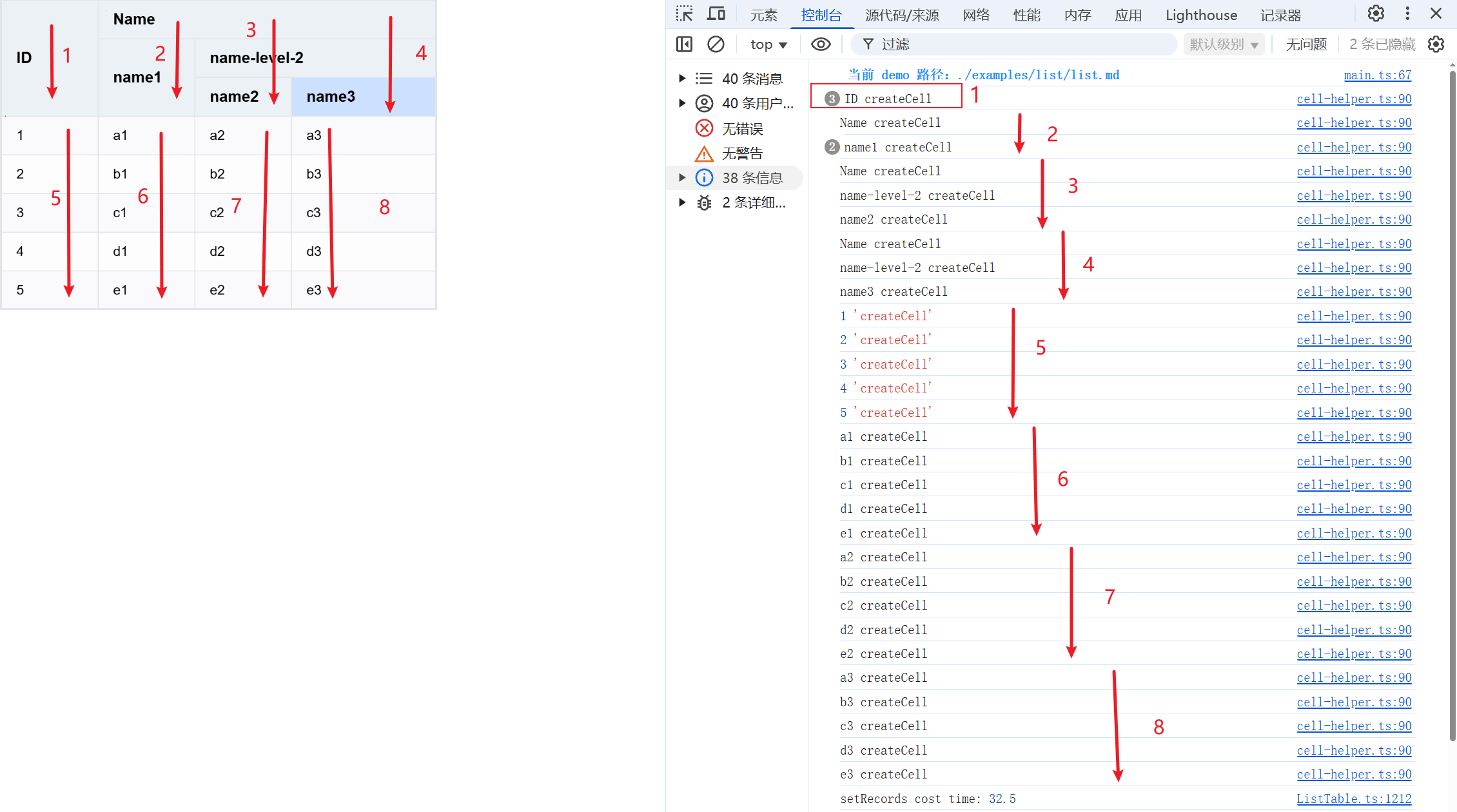The height and width of the screenshot is (812, 1457).
Task: Click the console vertical scrollbar
Action: (x=1452, y=387)
